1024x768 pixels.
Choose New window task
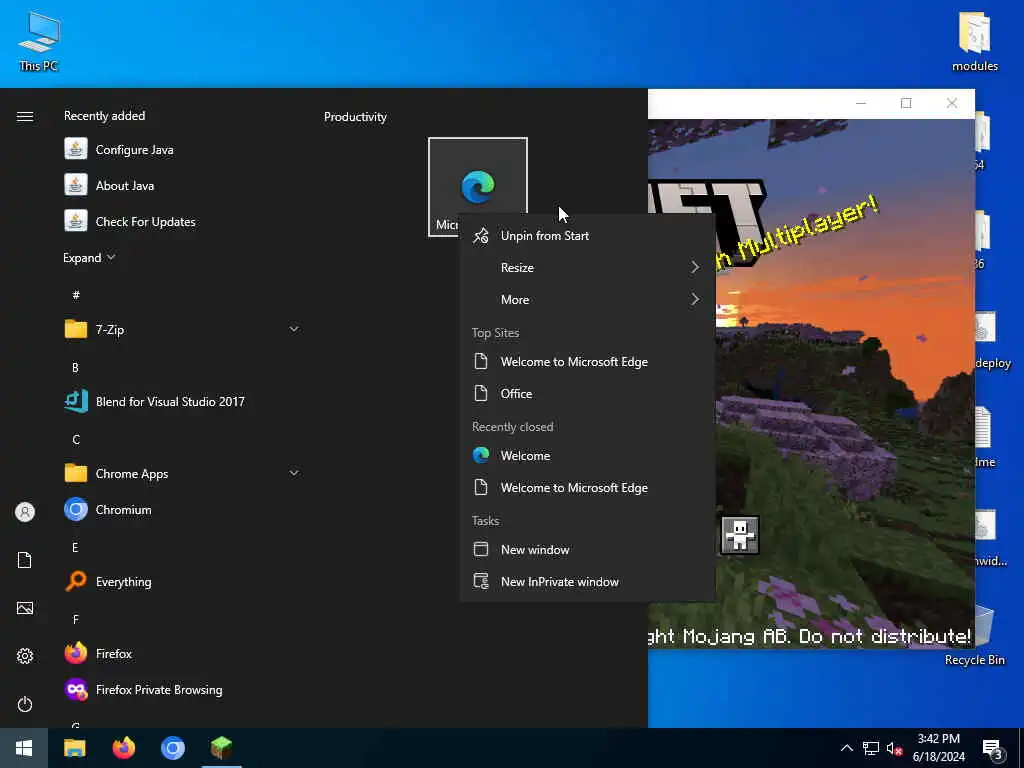587,550
